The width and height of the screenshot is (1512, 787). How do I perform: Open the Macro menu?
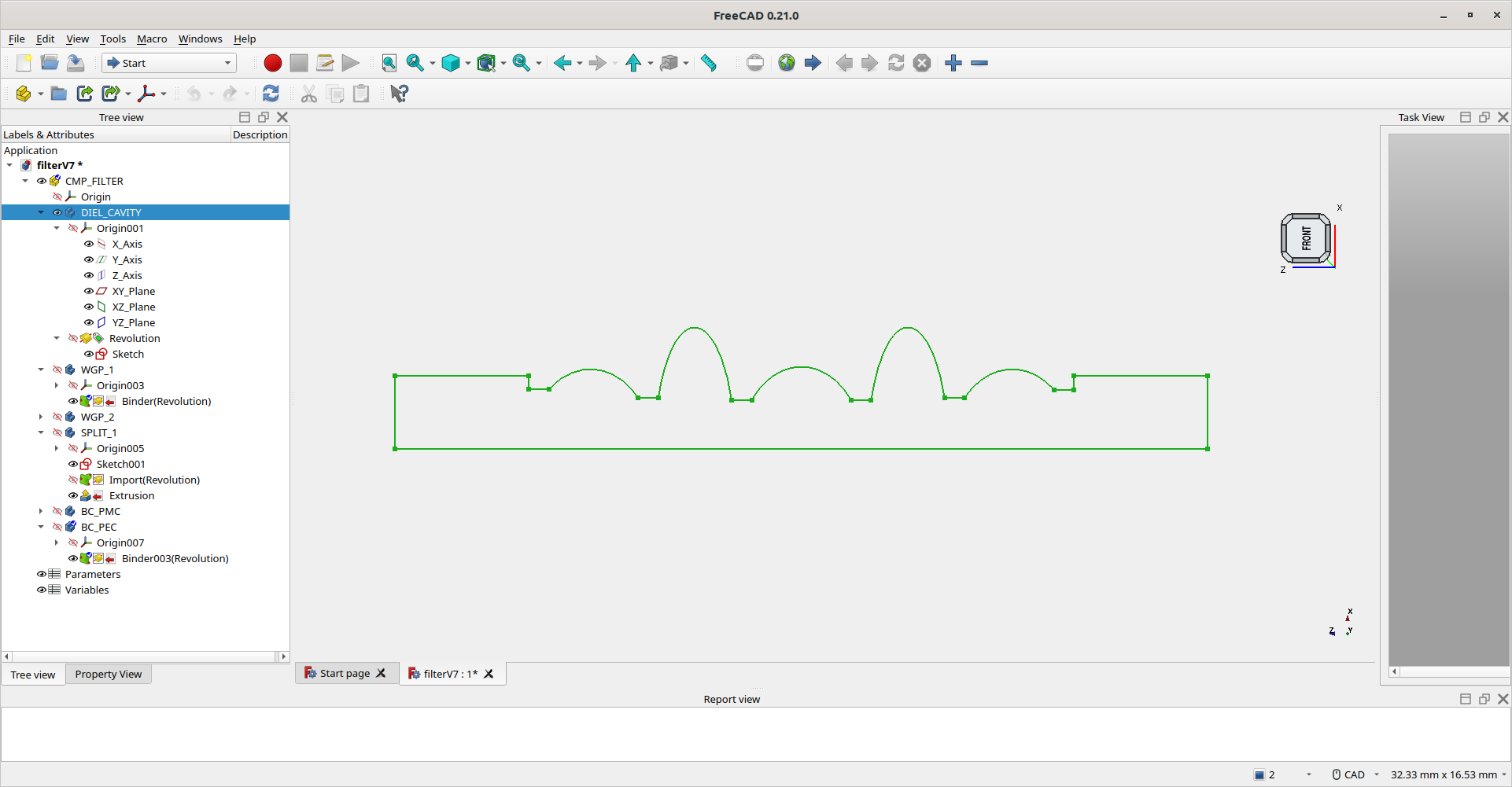click(x=152, y=39)
